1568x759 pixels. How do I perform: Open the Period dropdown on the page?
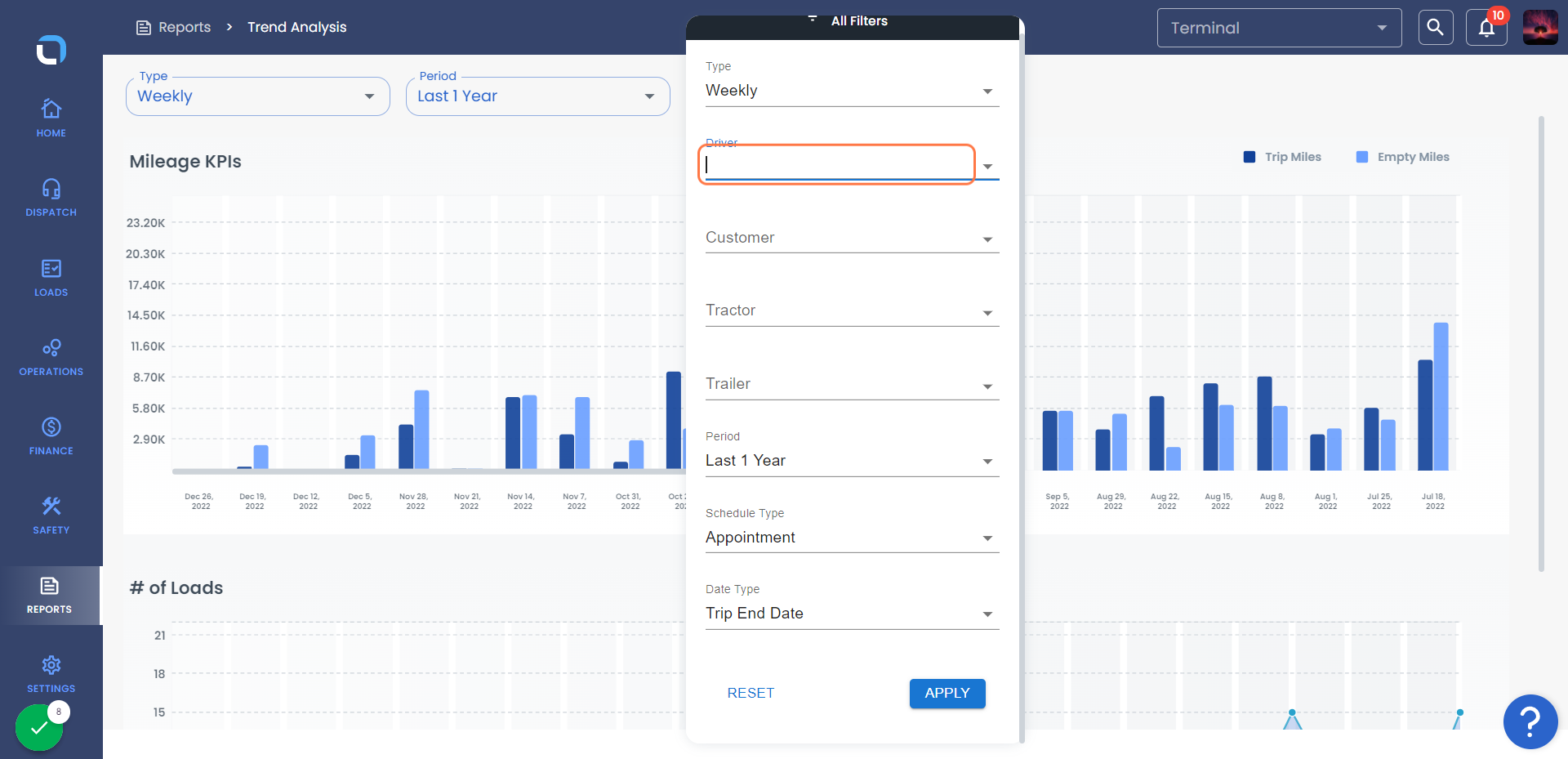pyautogui.click(x=537, y=96)
